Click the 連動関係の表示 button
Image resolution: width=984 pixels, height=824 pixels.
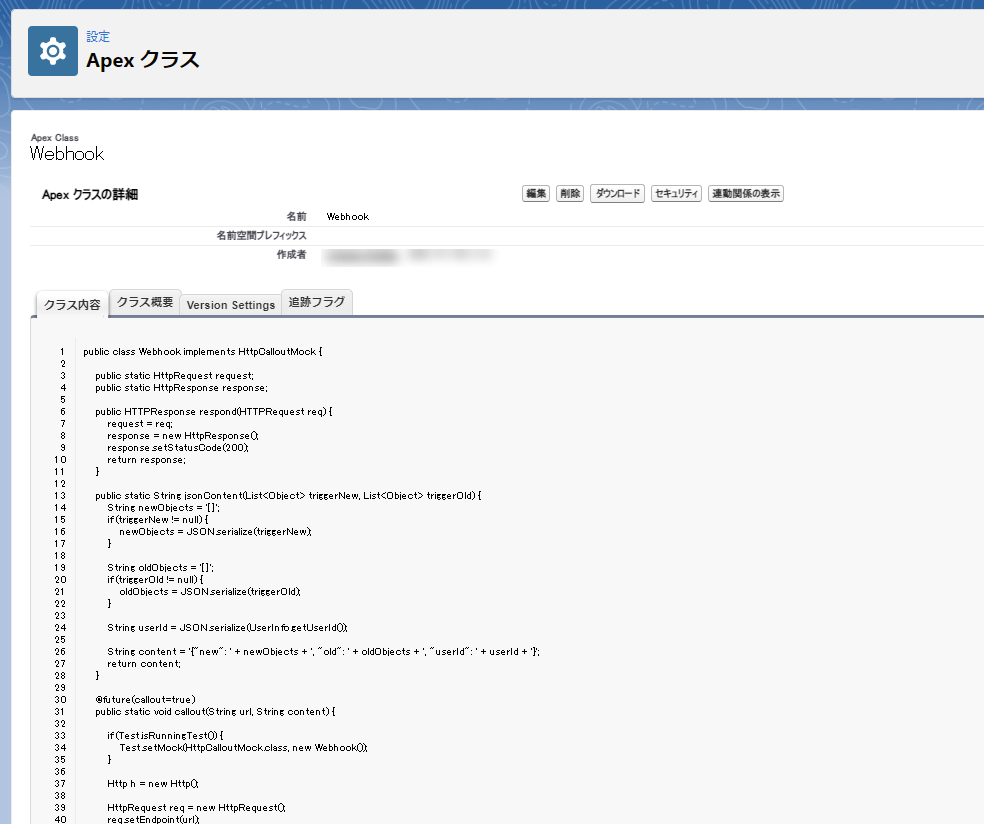[746, 193]
